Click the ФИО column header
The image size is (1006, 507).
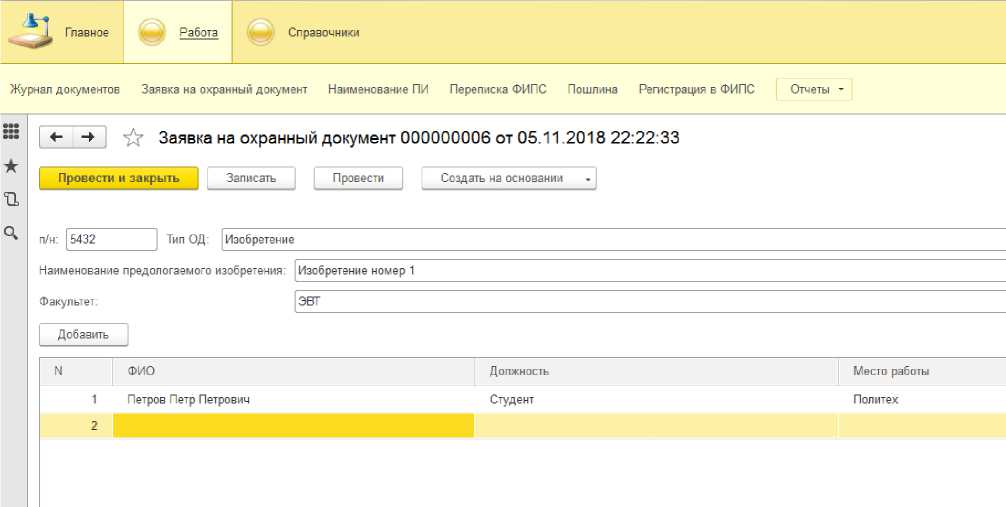coord(294,371)
